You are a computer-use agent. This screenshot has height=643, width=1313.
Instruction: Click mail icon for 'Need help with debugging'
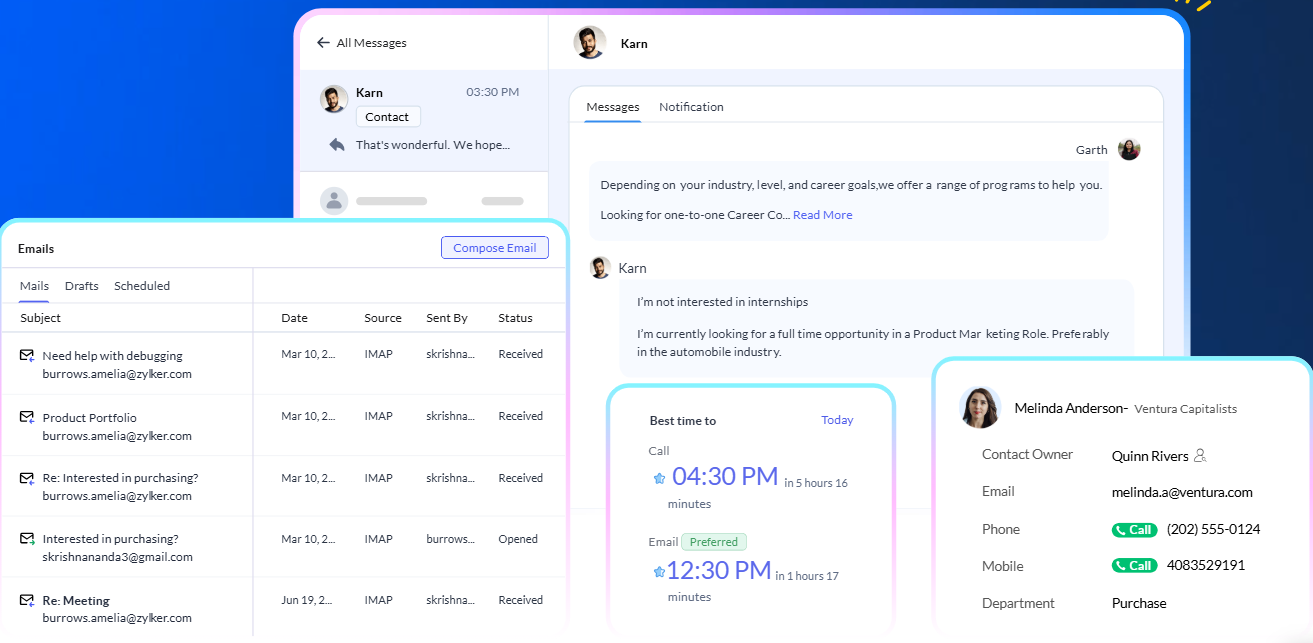27,355
